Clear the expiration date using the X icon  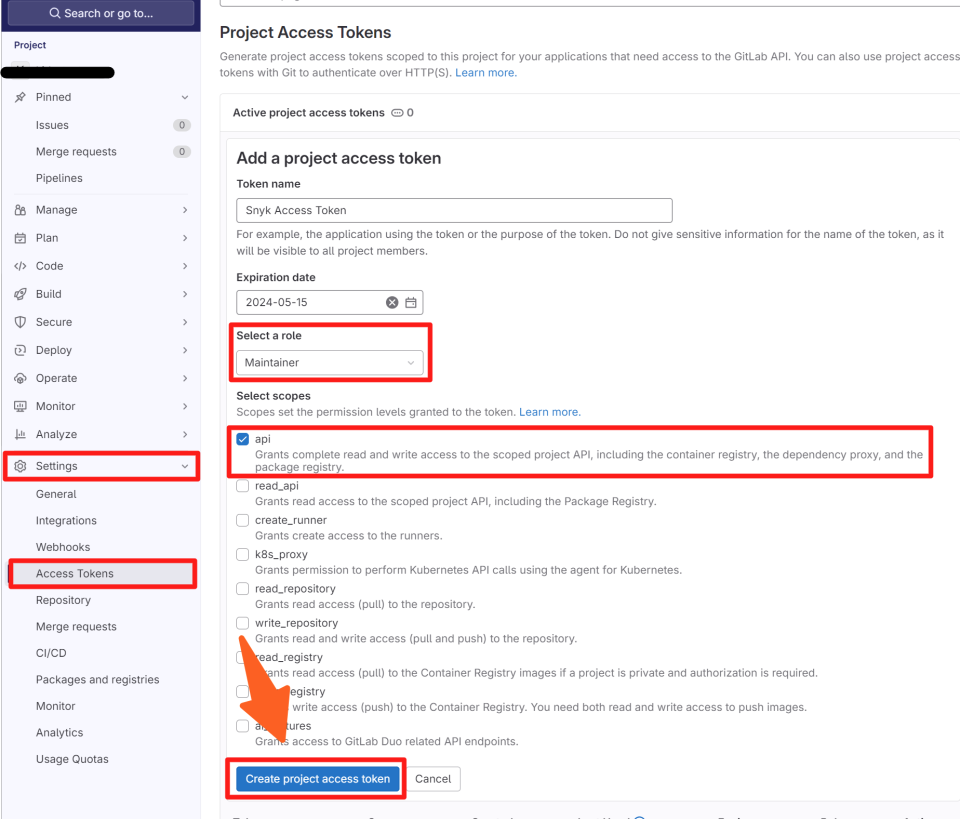[x=391, y=302]
